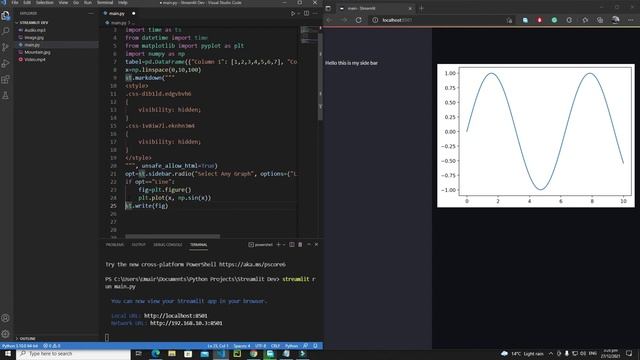
Task: Open the File menu in VS Code
Action: coord(15,2)
